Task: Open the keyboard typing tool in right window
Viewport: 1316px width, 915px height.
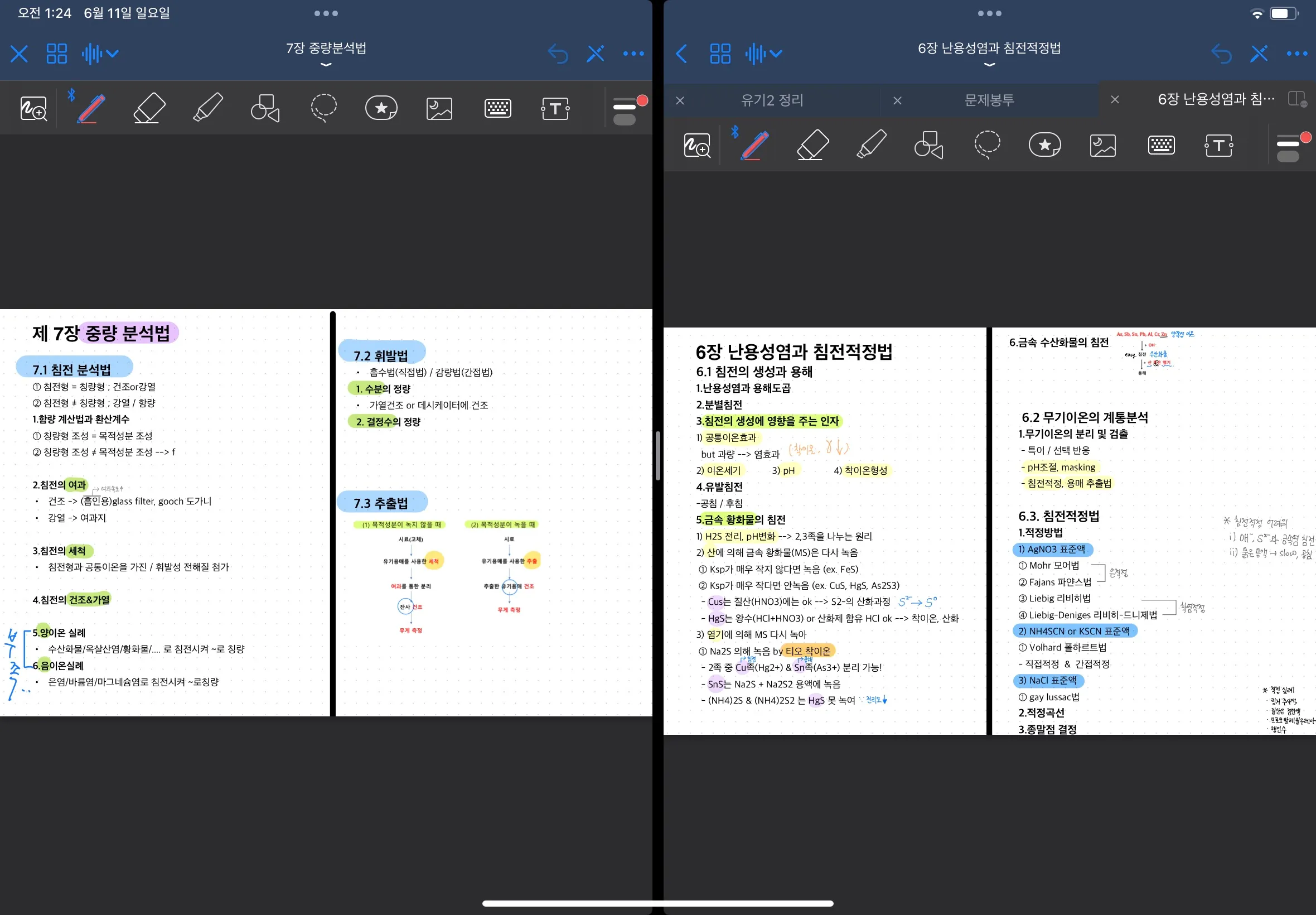Action: click(x=1162, y=145)
